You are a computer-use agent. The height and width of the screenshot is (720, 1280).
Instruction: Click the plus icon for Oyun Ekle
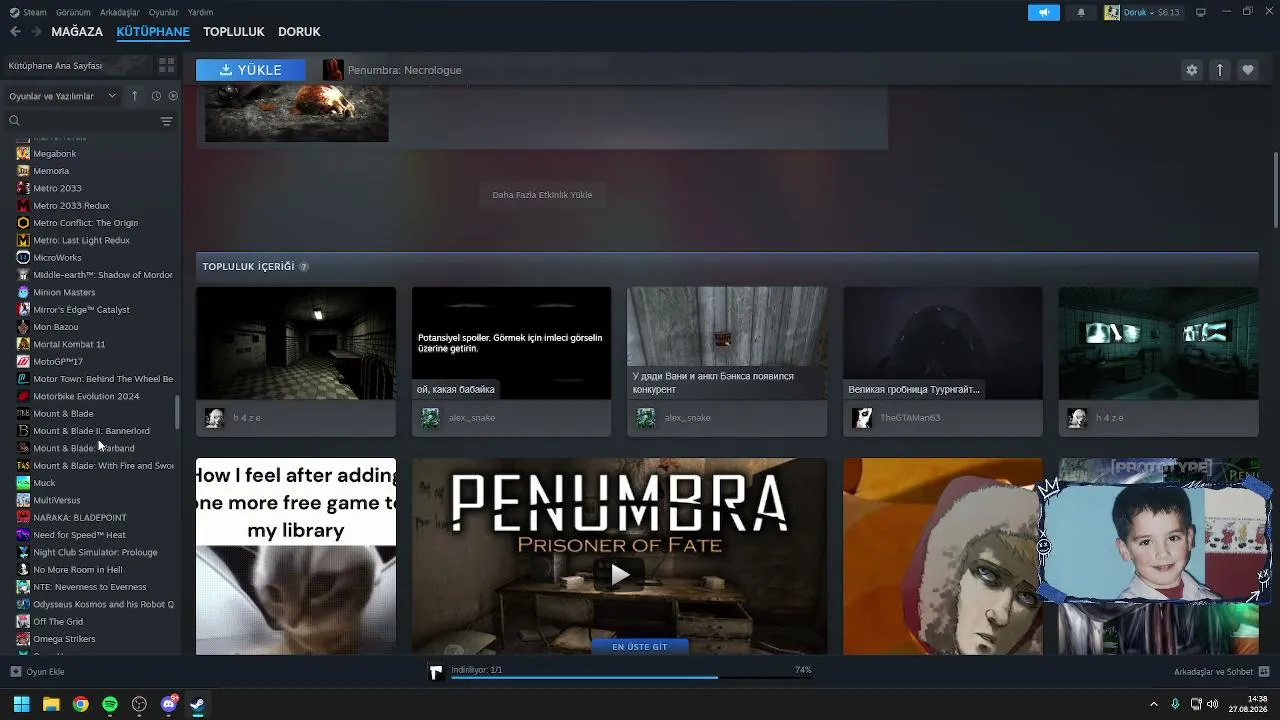[x=15, y=672]
